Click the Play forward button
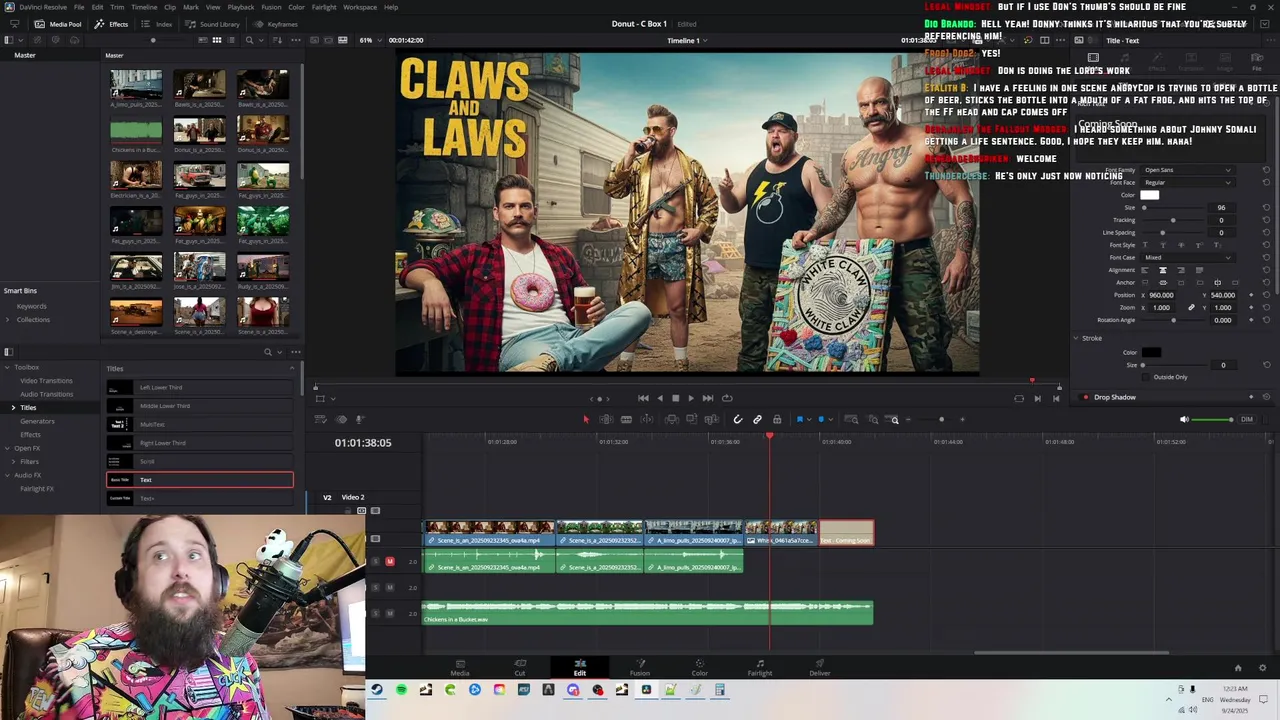The image size is (1280, 720). pyautogui.click(x=690, y=398)
